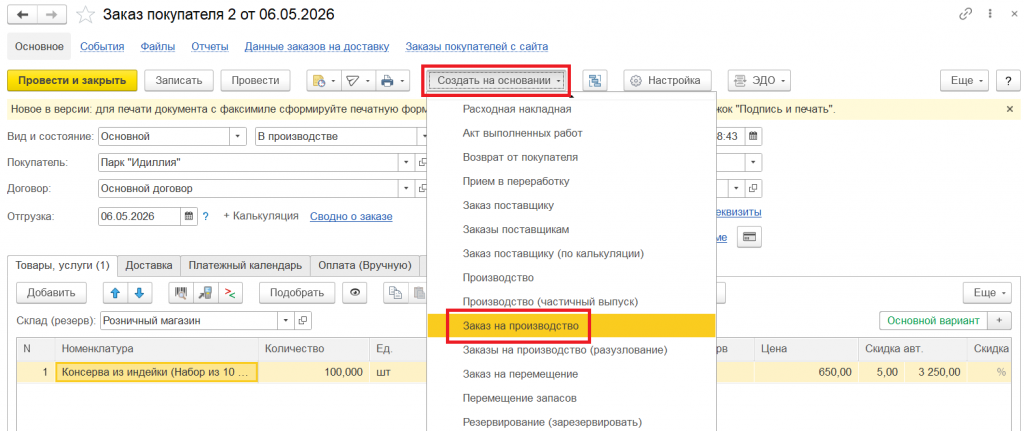This screenshot has height=431, width=1024.
Task: Open the Еще menu in the table toolbar
Action: [988, 293]
